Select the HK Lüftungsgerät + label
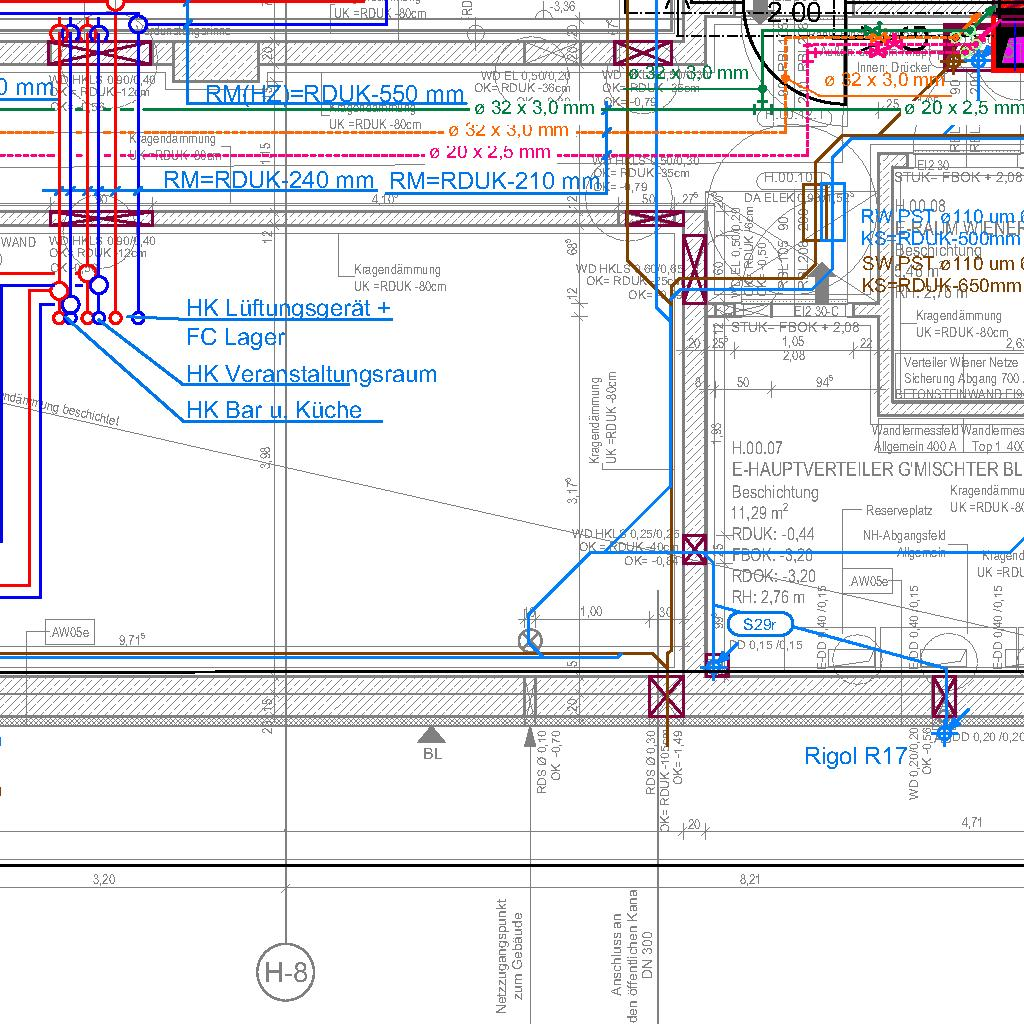Viewport: 1024px width, 1024px height. [288, 308]
